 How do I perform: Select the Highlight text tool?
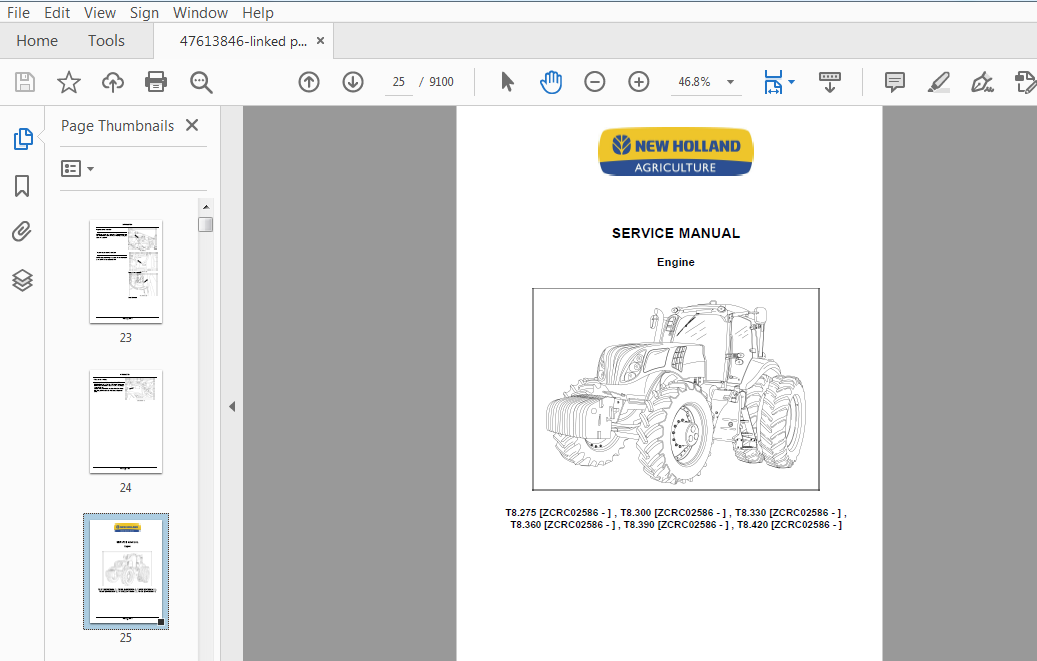click(938, 82)
